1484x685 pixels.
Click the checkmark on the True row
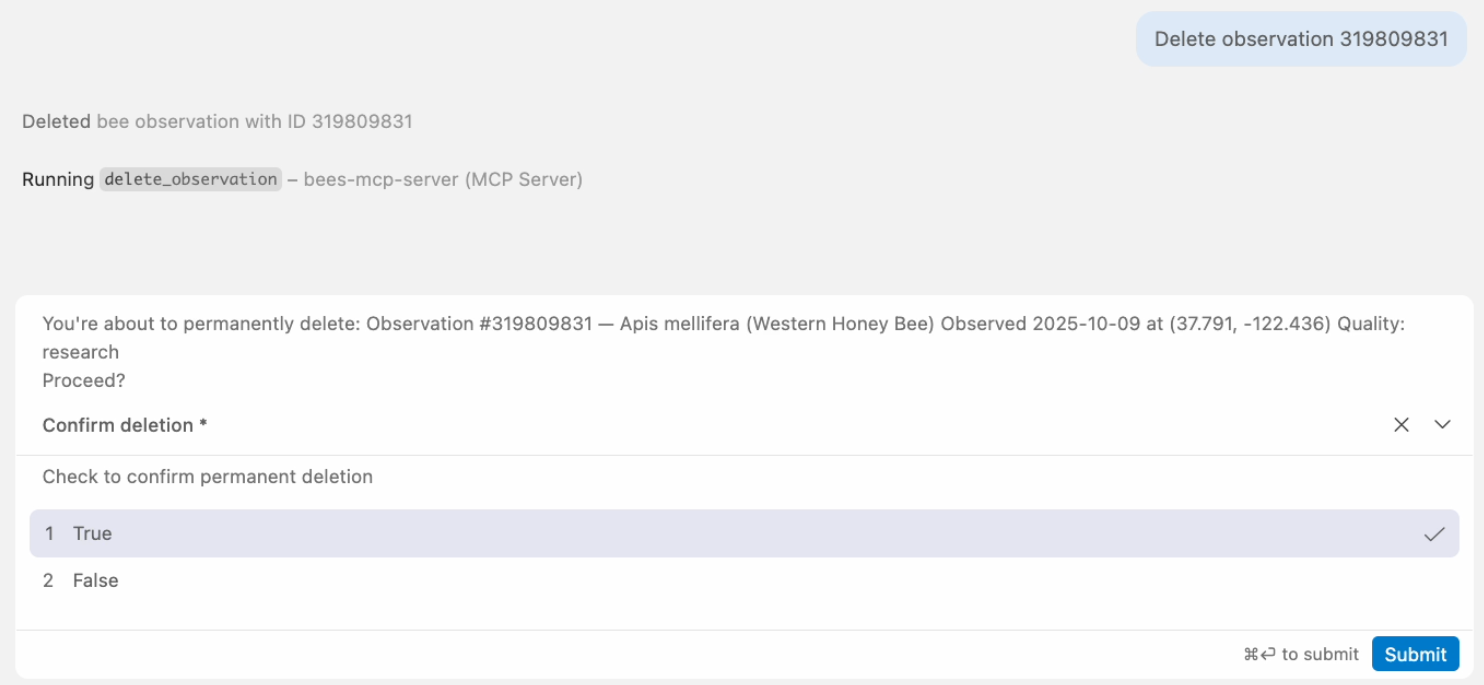(x=1432, y=533)
